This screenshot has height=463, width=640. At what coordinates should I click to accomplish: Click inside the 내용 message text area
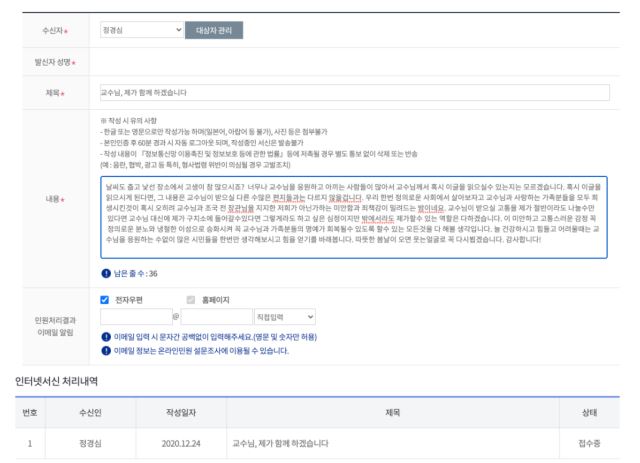point(353,217)
